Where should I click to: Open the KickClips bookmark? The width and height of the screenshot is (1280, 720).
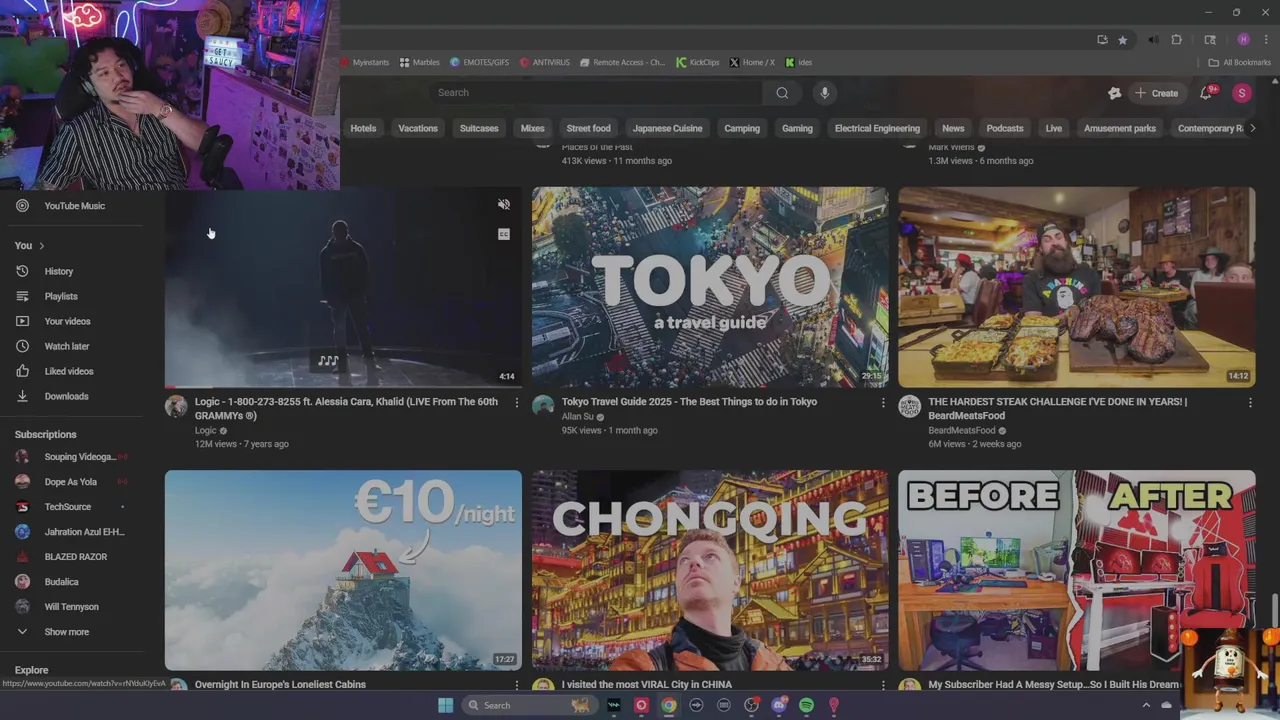(698, 62)
